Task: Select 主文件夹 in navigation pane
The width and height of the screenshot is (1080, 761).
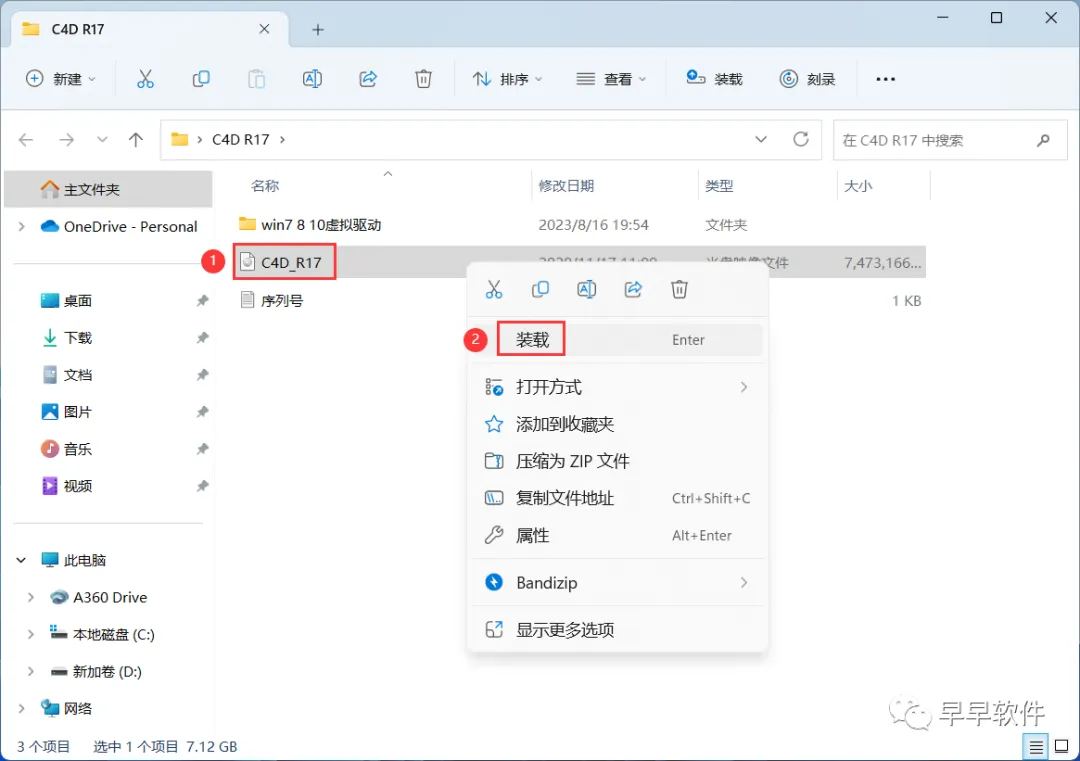Action: point(108,189)
